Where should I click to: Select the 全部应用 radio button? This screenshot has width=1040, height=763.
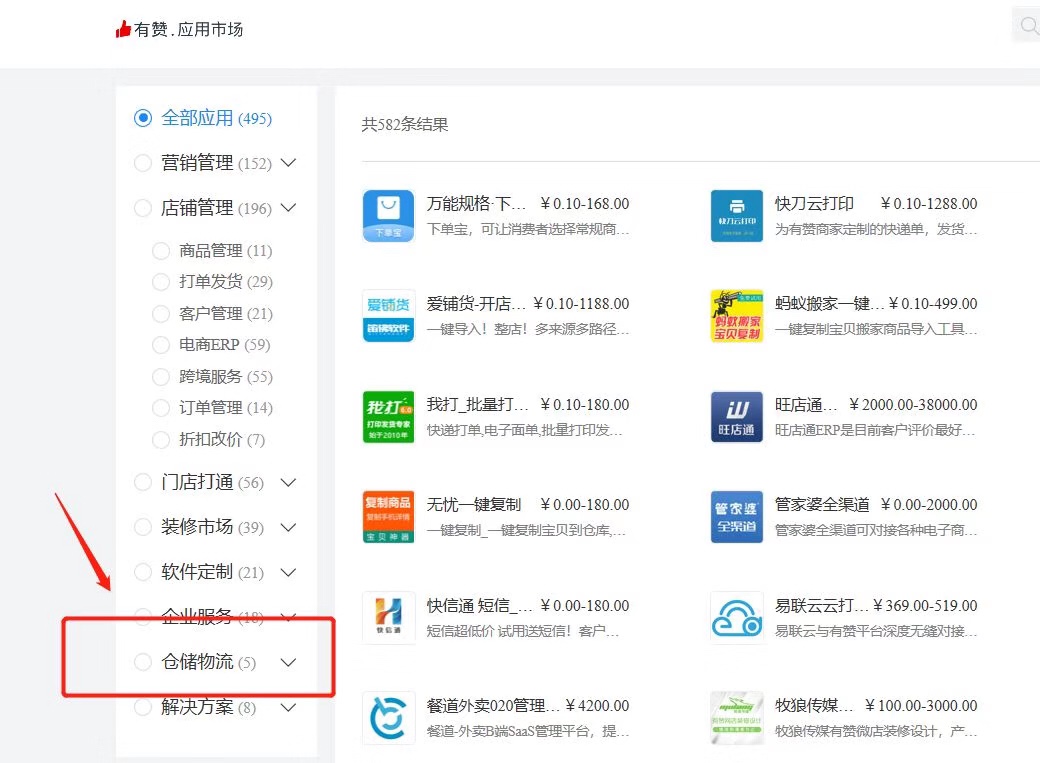click(143, 118)
